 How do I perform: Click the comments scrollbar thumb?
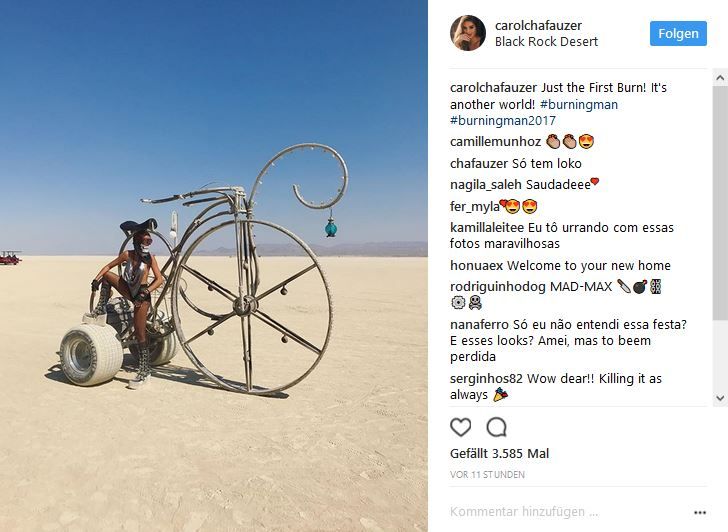coord(720,202)
